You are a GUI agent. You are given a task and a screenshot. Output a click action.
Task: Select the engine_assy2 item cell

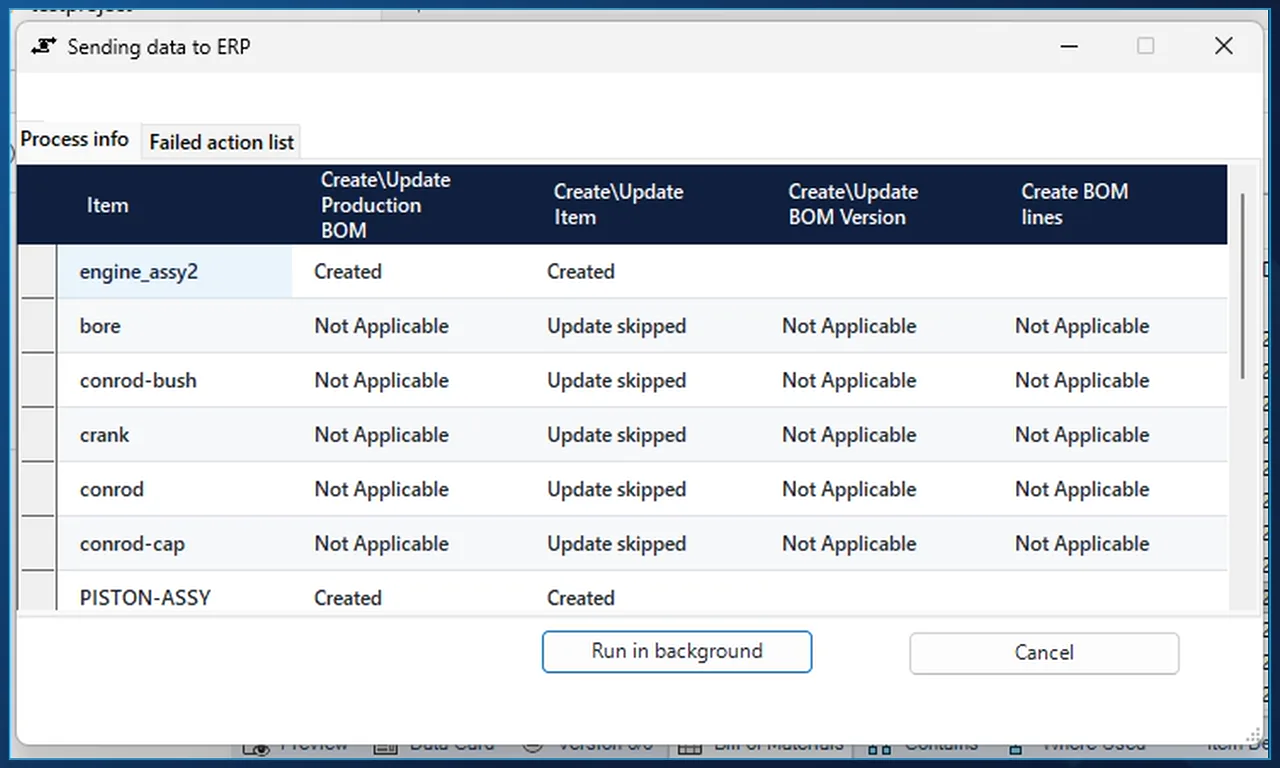[175, 272]
